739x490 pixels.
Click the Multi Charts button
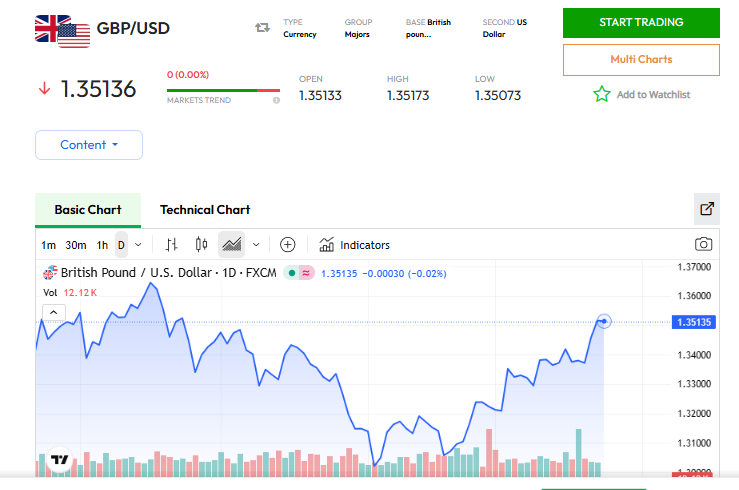tap(641, 60)
